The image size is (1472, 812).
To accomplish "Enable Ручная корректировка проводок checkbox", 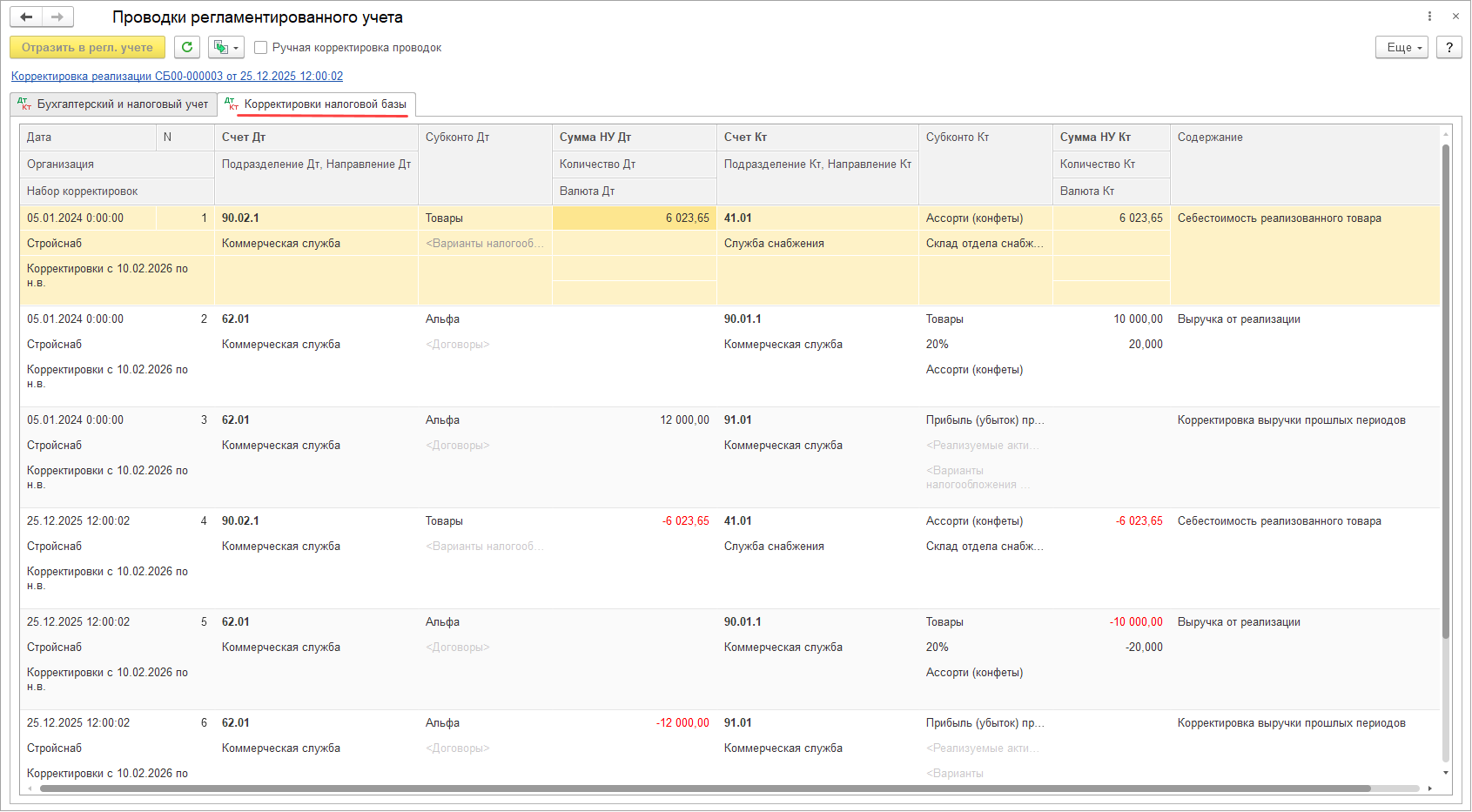I will (x=261, y=48).
